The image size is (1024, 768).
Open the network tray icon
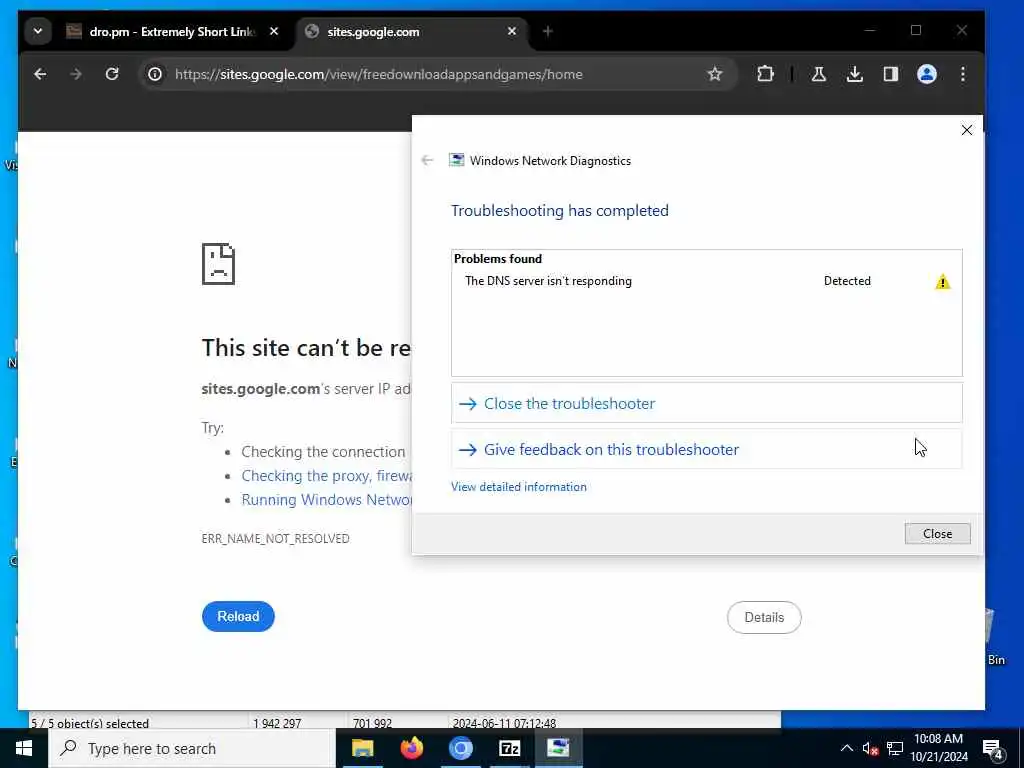(895, 748)
